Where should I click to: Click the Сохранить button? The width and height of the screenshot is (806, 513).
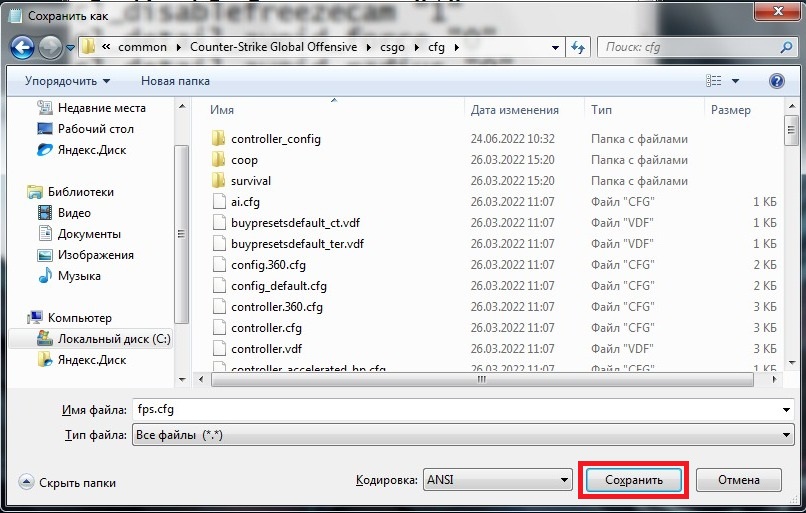(x=634, y=480)
